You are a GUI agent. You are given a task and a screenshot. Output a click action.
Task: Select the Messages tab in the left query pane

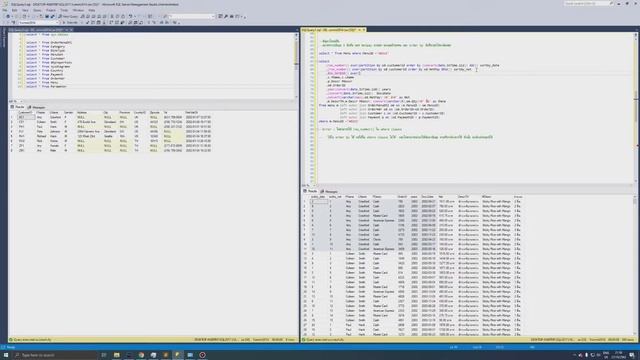tap(36, 107)
